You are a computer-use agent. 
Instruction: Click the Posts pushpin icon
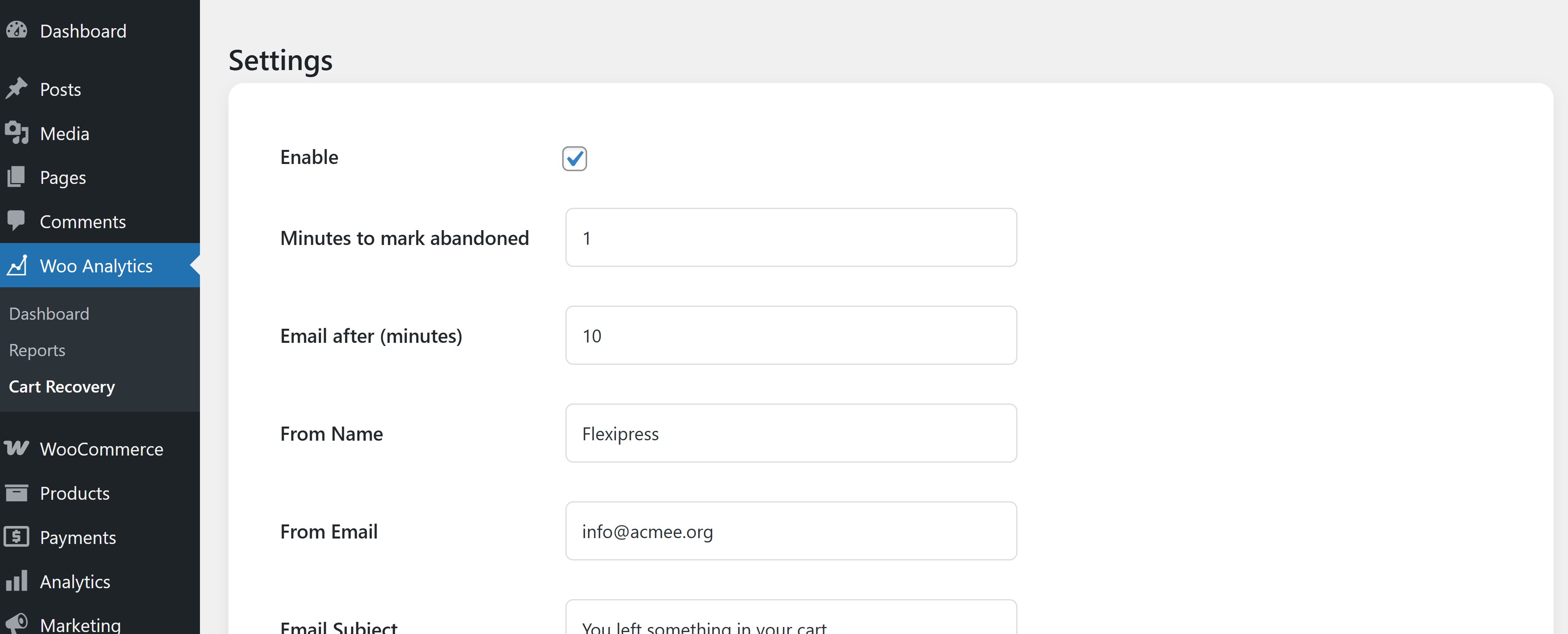tap(17, 89)
